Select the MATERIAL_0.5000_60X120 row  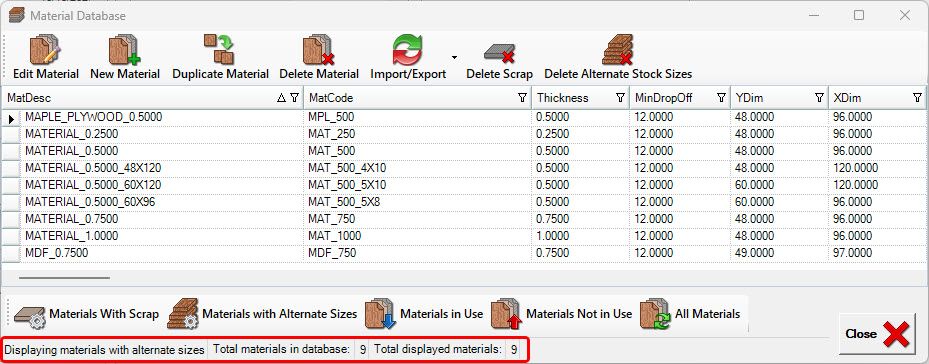464,185
